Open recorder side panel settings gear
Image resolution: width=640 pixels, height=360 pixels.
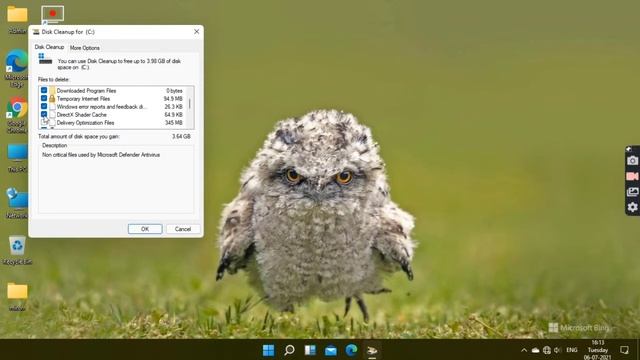[632, 207]
